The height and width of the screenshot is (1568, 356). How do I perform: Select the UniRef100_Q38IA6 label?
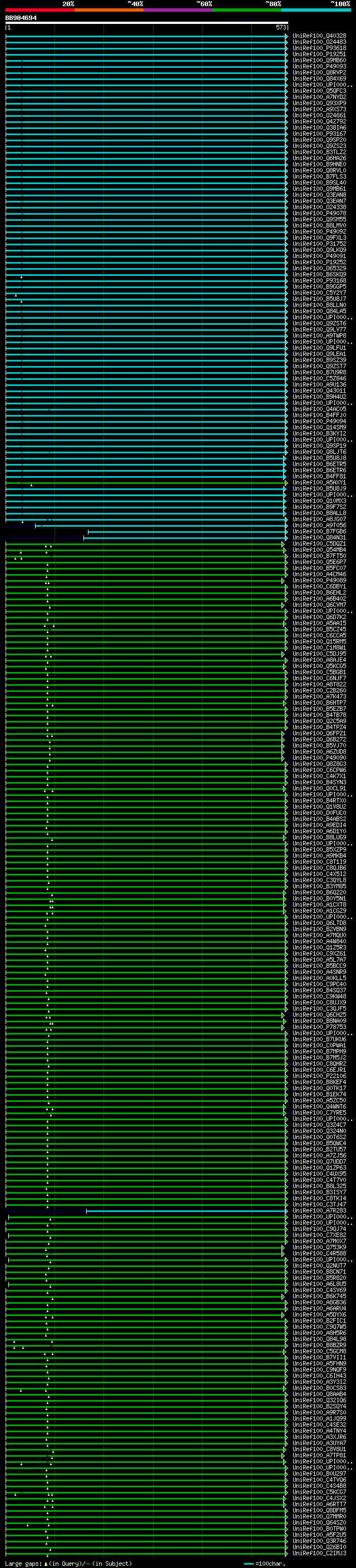[x=319, y=127]
